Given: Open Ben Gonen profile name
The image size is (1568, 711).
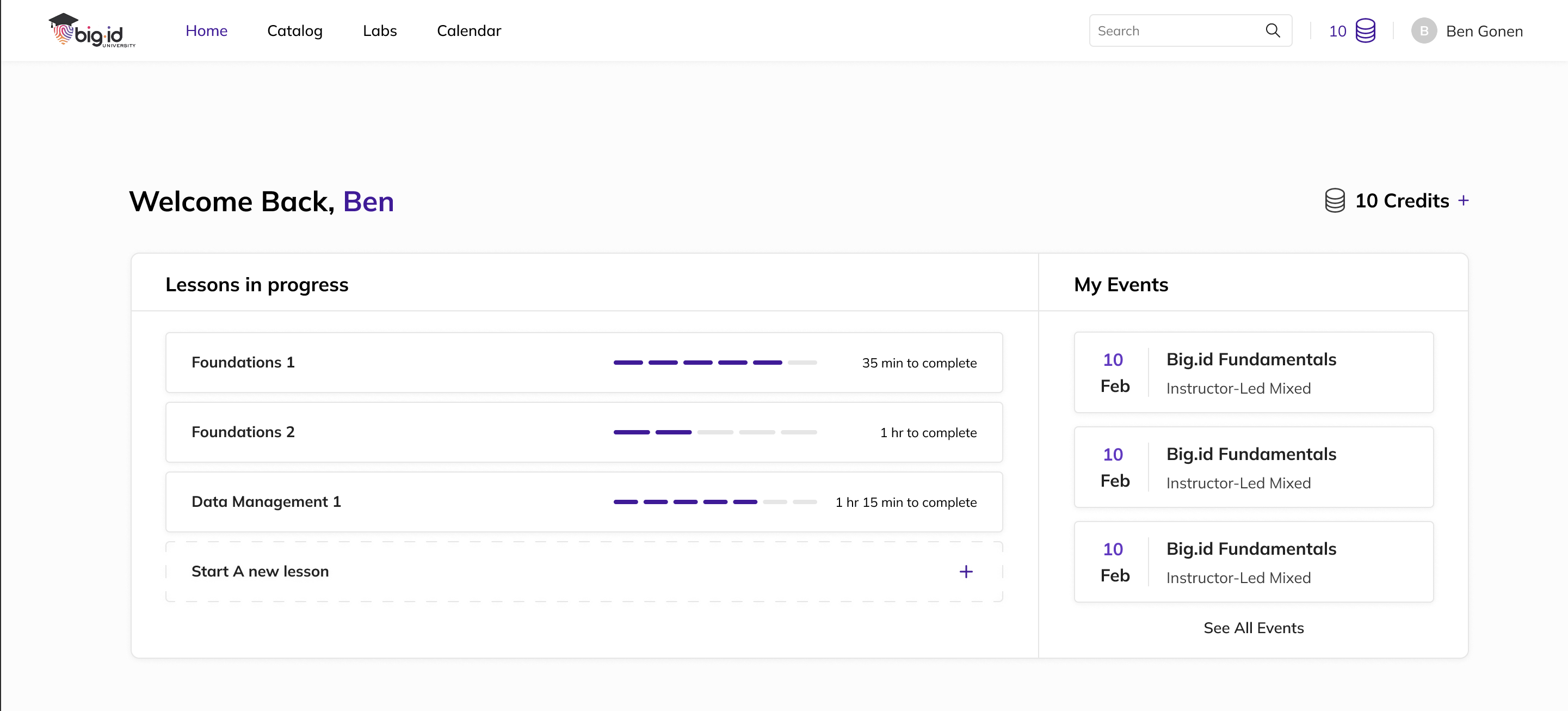Looking at the screenshot, I should pos(1484,31).
